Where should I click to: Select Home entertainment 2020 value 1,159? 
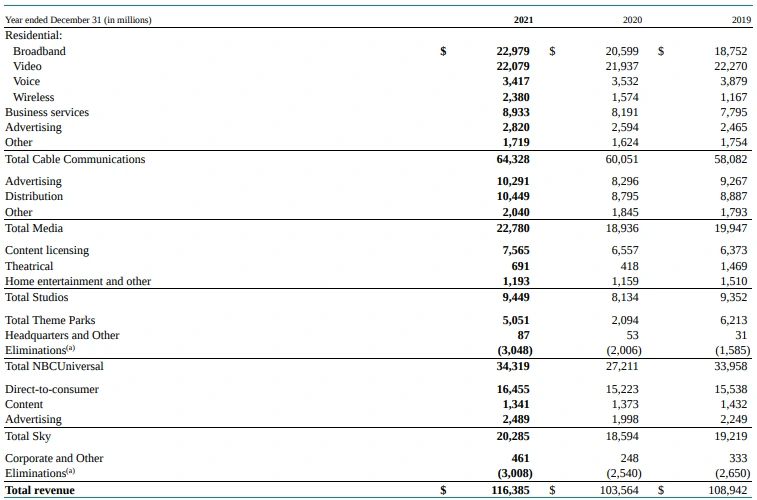pyautogui.click(x=625, y=281)
